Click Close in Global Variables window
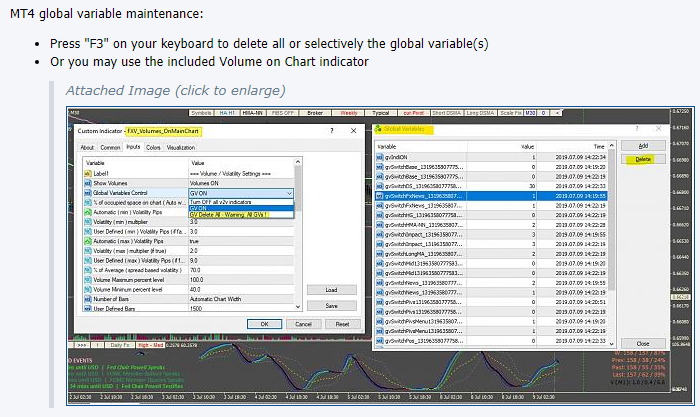 (x=643, y=344)
